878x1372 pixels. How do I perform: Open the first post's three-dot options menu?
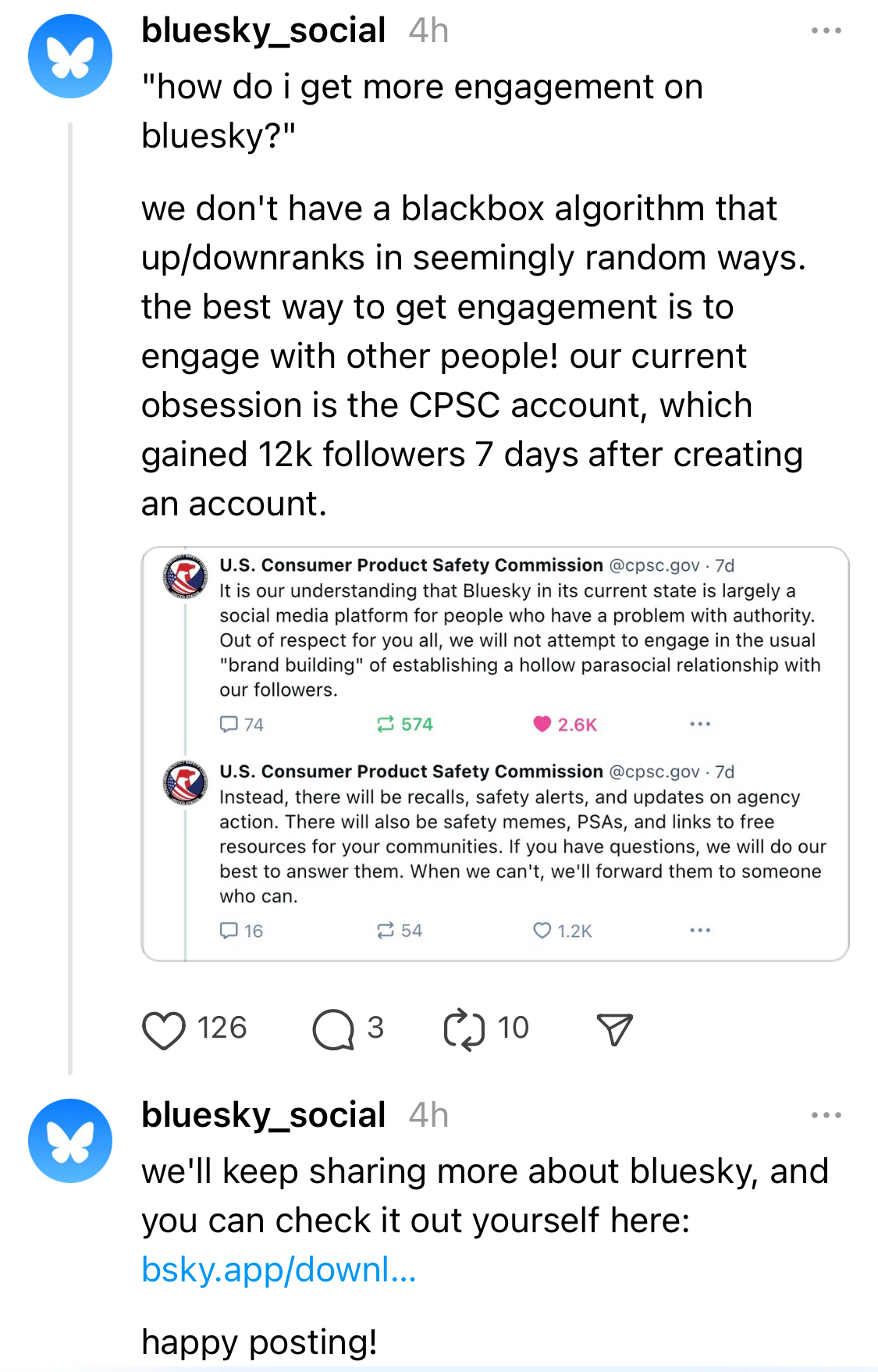pos(826,31)
